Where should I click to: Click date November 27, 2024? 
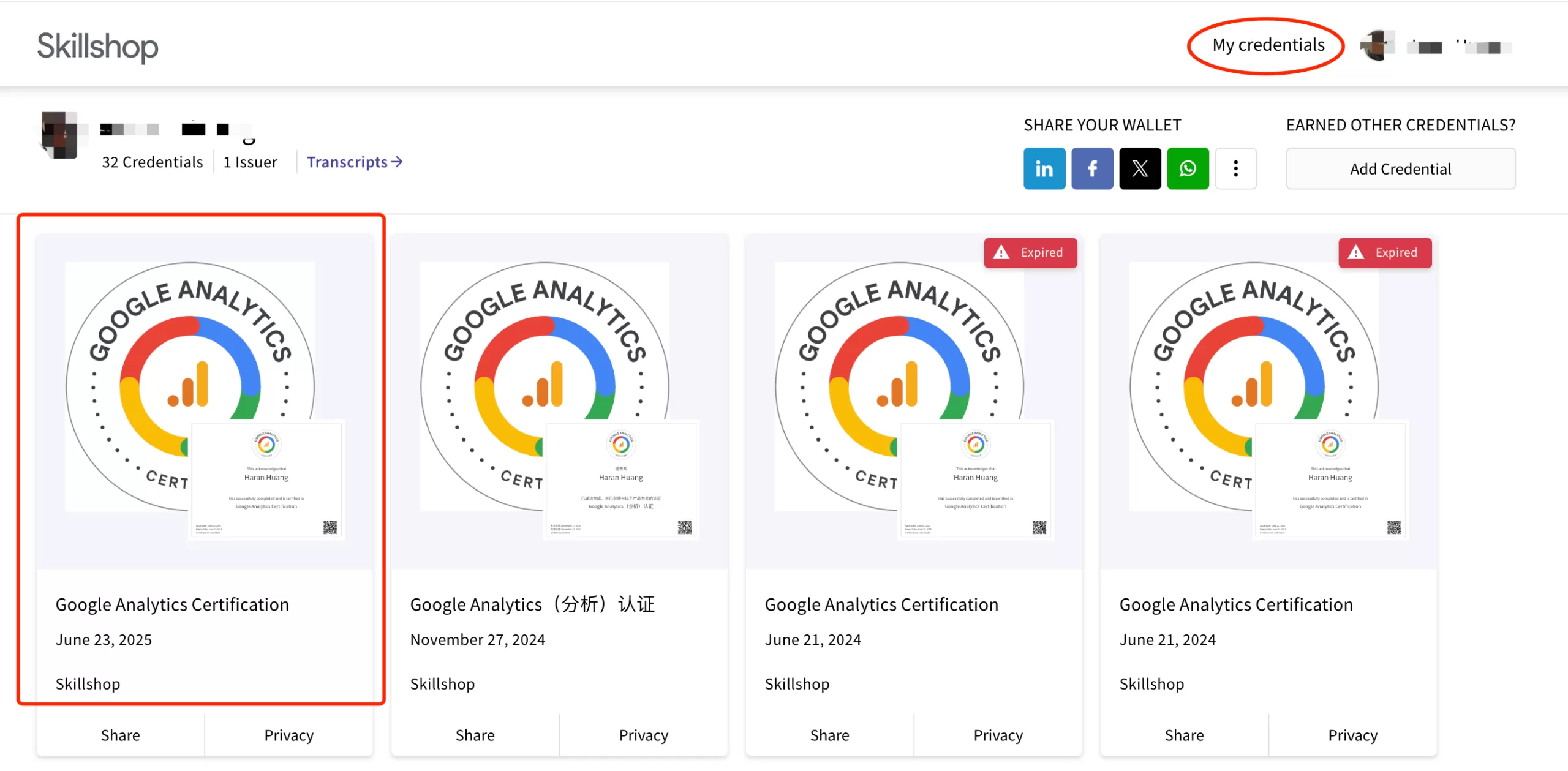(478, 639)
